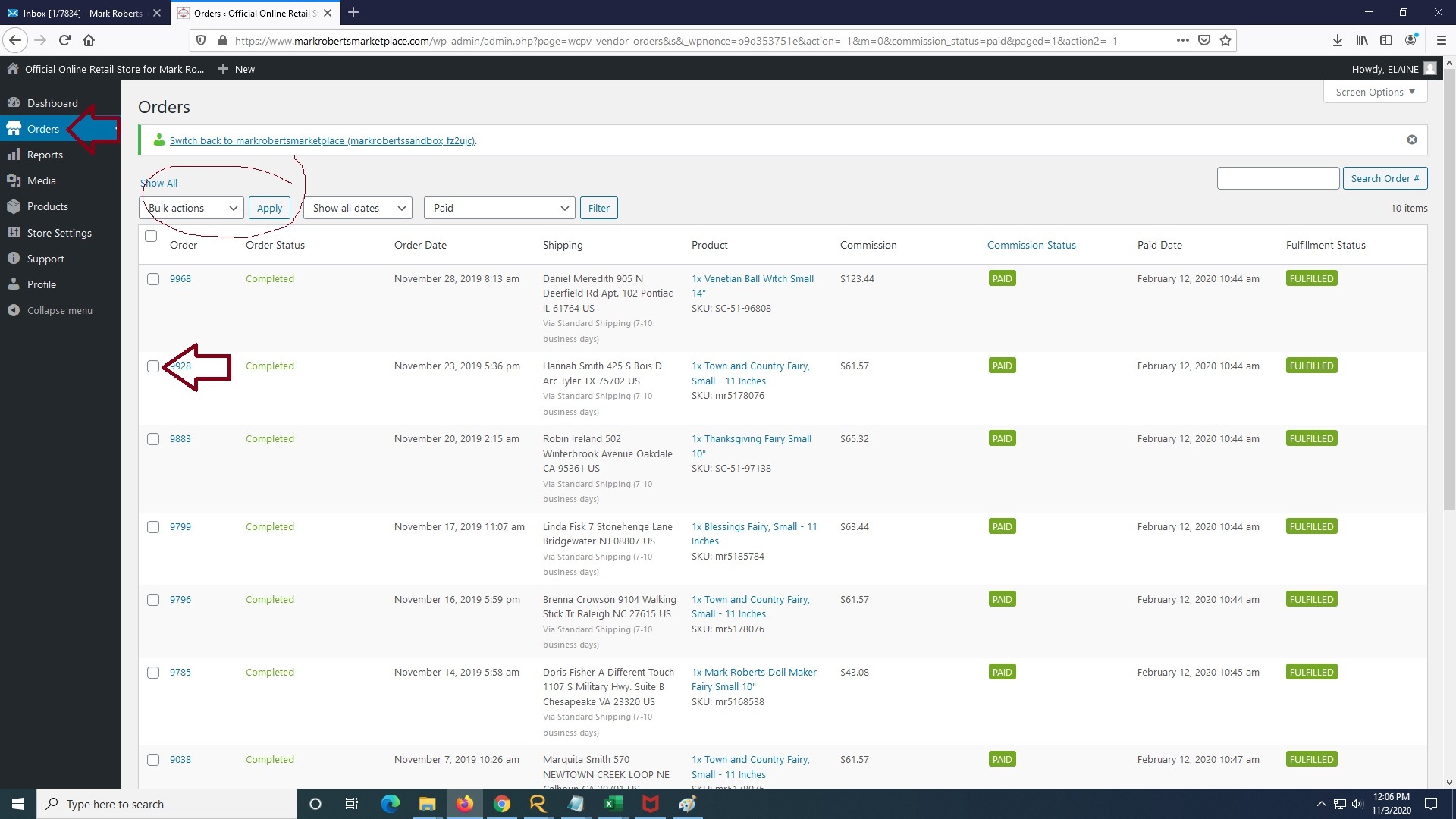Click the browser forward arrow
This screenshot has width=1456, height=819.
coord(40,40)
